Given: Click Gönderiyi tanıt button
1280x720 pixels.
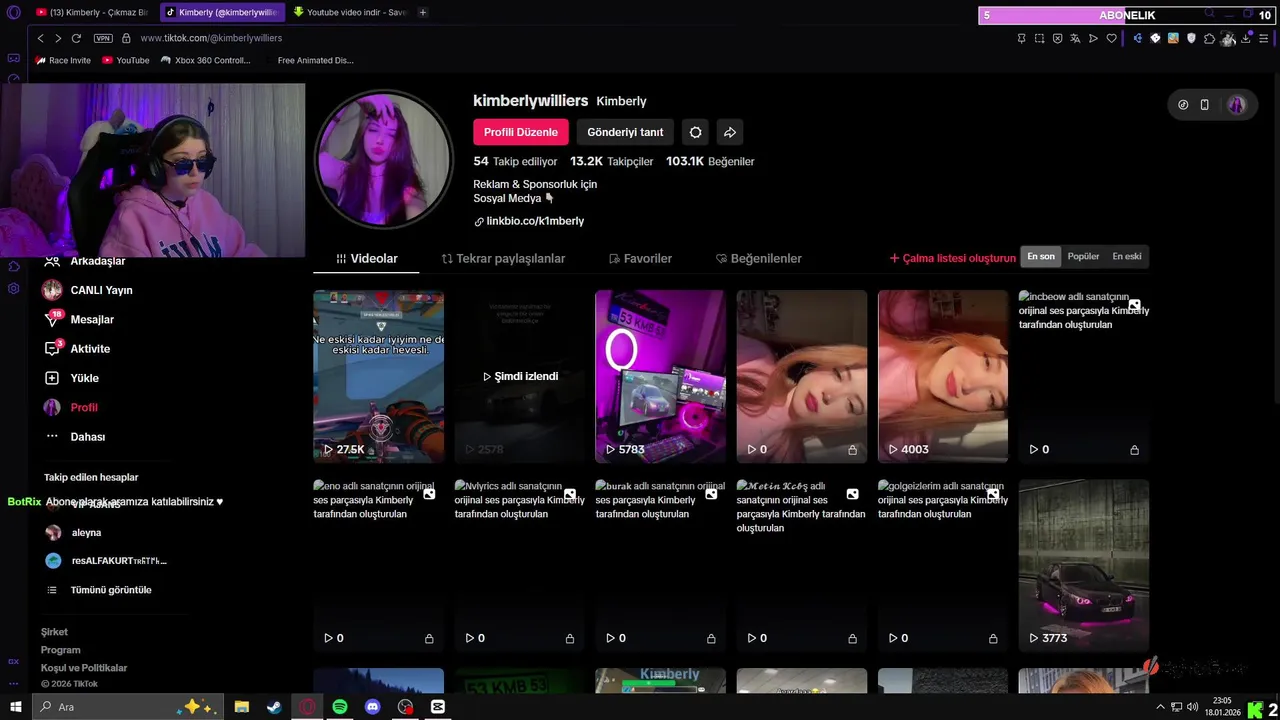Looking at the screenshot, I should point(625,132).
